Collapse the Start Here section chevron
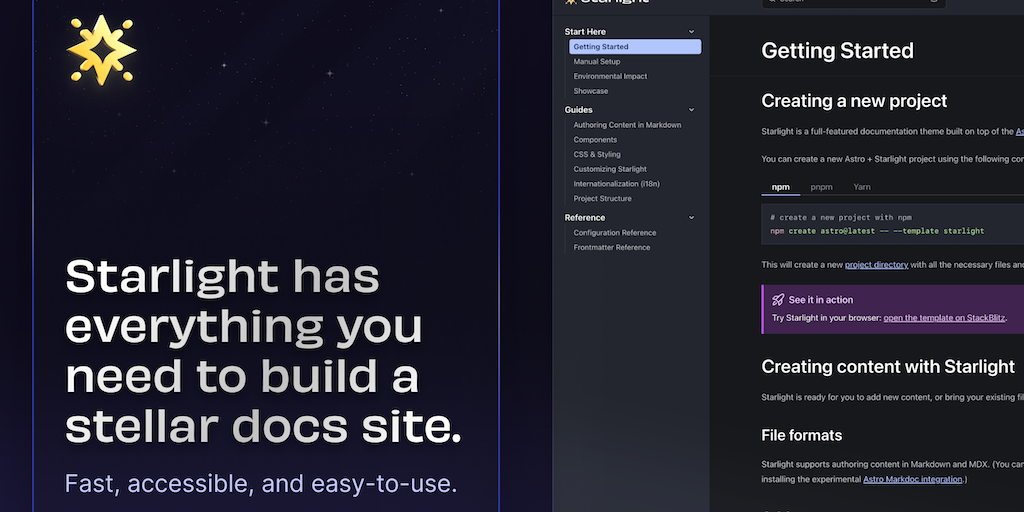This screenshot has height=512, width=1024. click(692, 31)
